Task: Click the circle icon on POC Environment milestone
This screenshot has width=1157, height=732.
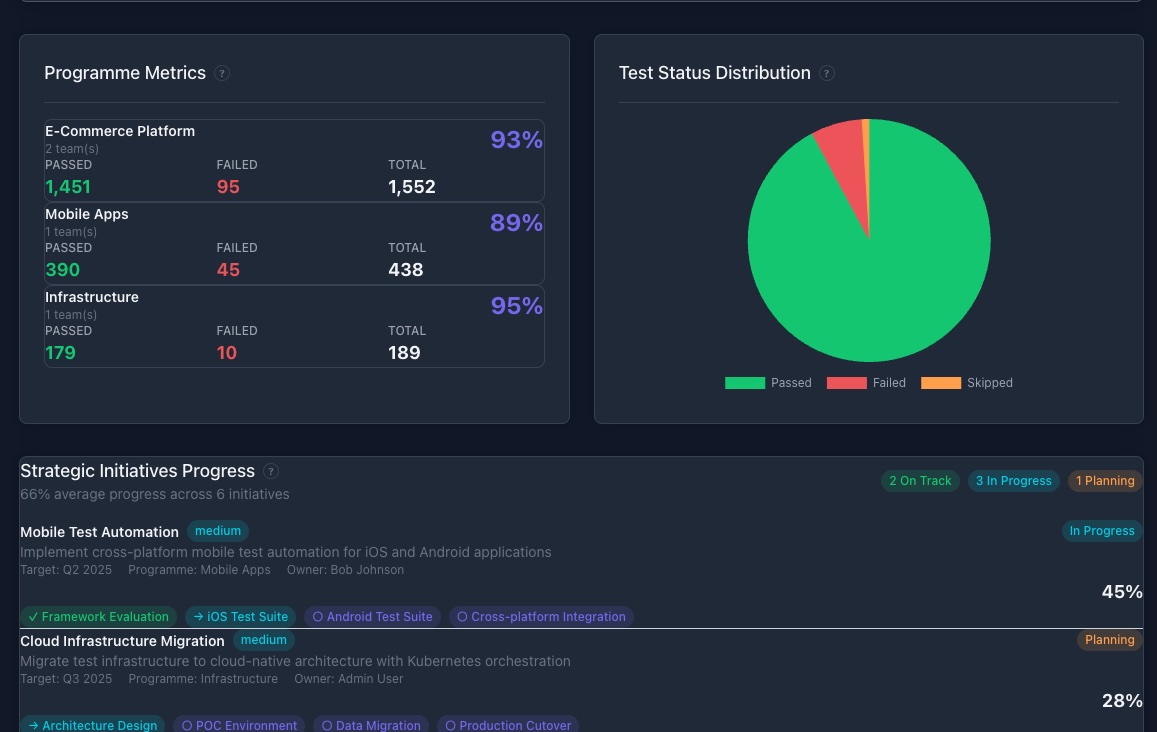Action: [x=186, y=725]
